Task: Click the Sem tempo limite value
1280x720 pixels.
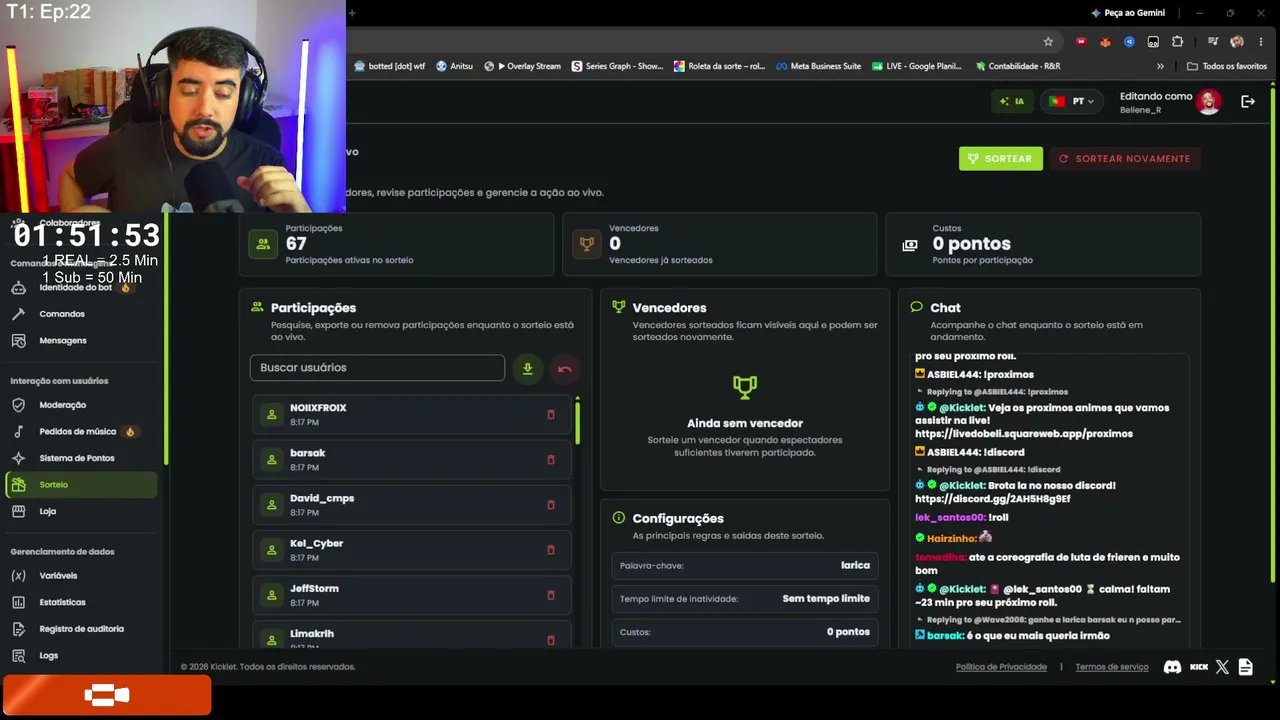Action: 826,599
